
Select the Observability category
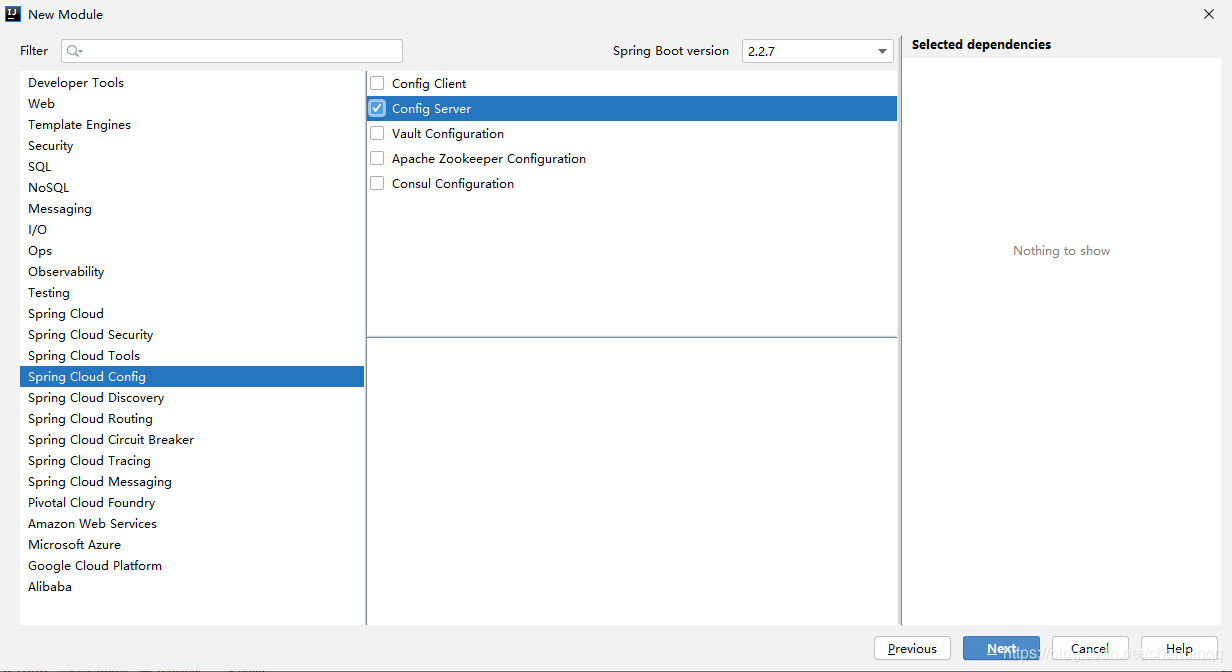[192, 272]
